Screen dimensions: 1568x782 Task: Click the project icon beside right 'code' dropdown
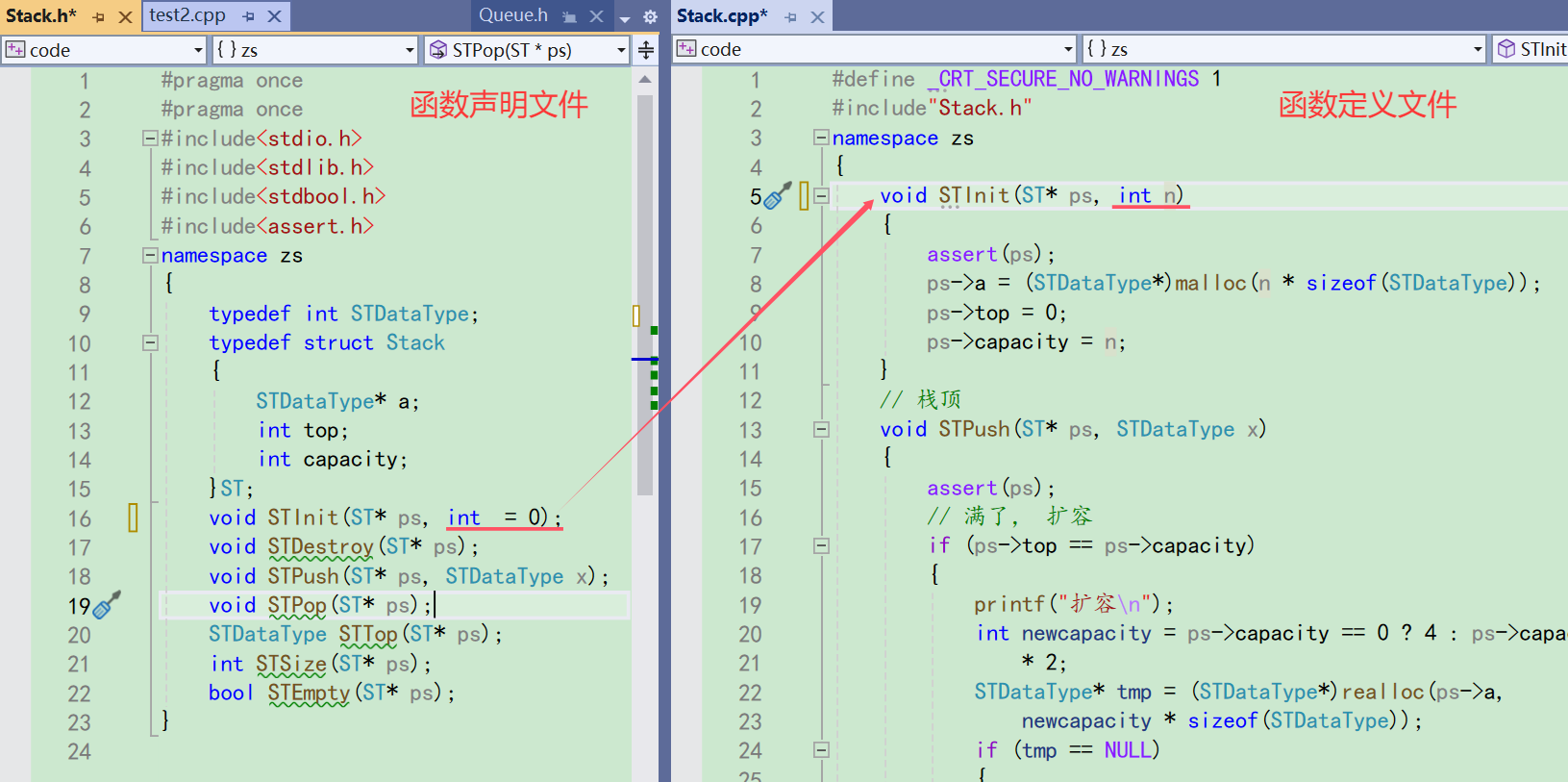[686, 49]
